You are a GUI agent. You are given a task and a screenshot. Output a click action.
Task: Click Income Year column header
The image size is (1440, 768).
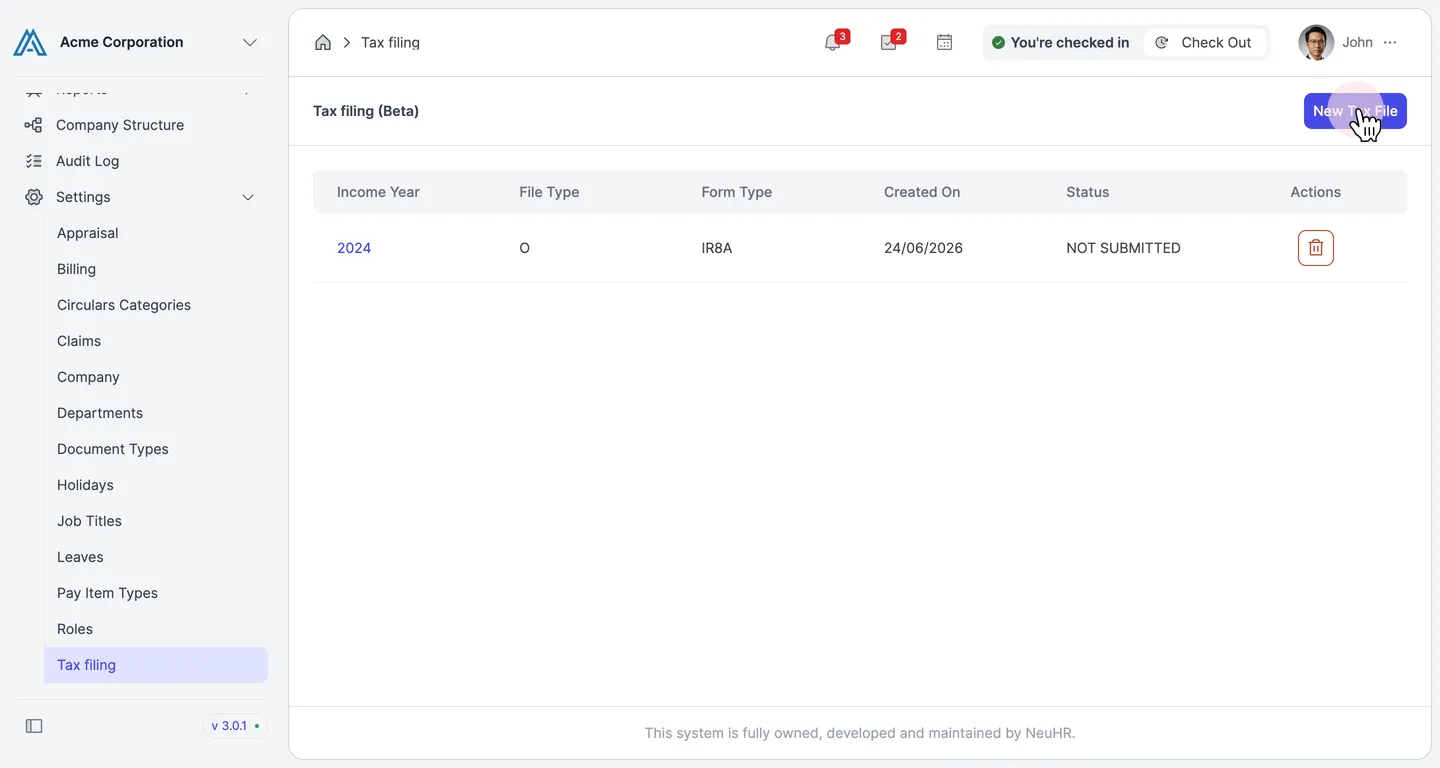(x=378, y=192)
